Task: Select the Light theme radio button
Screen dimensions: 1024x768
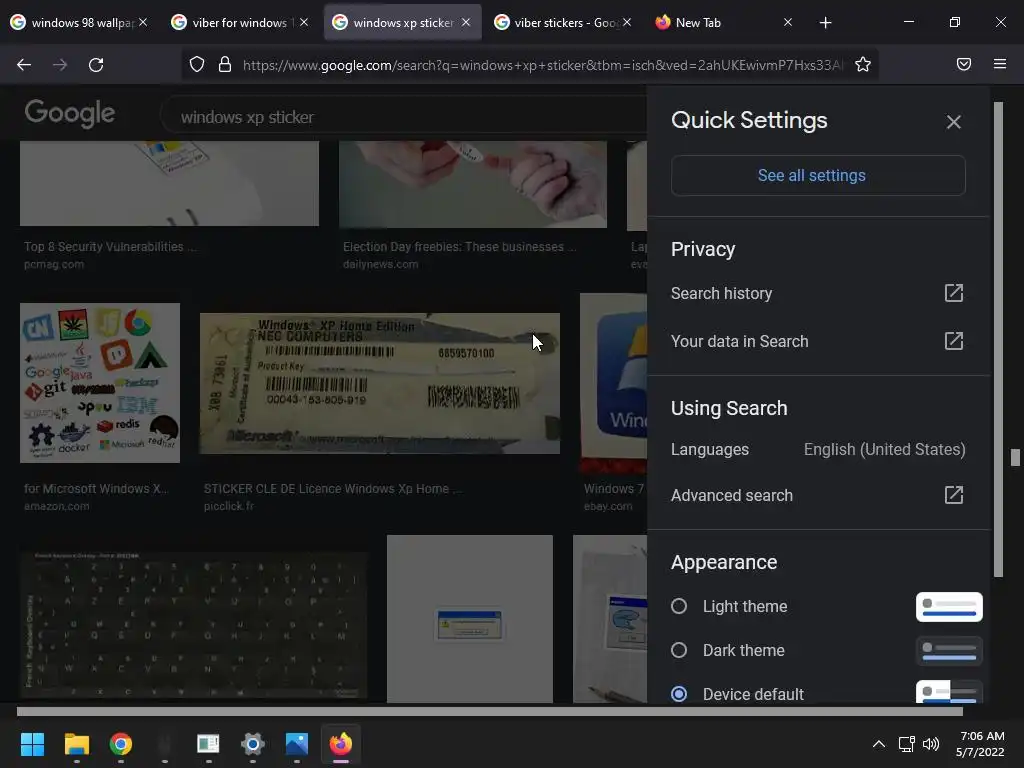Action: point(679,606)
